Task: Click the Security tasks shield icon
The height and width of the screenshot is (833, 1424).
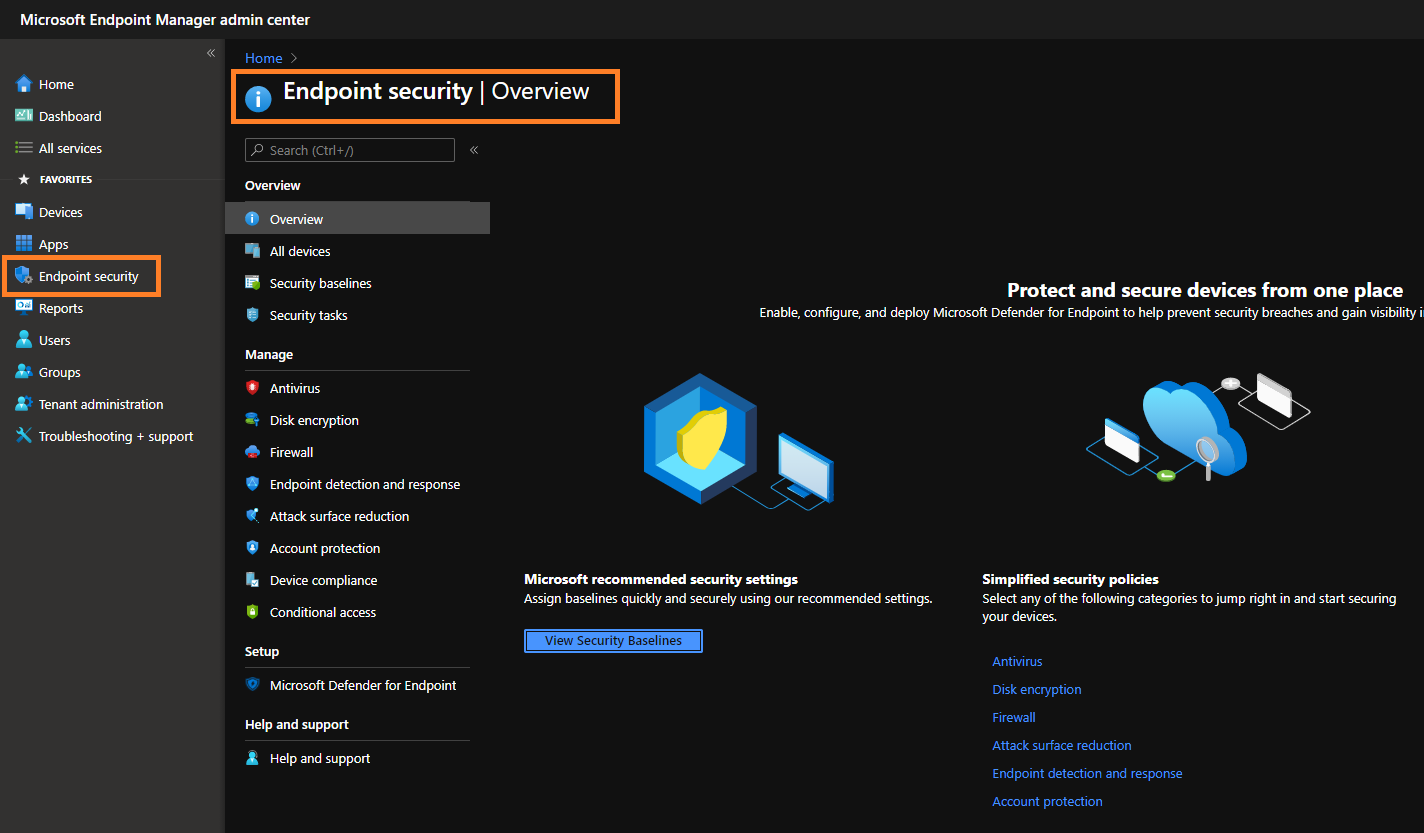Action: pos(253,315)
